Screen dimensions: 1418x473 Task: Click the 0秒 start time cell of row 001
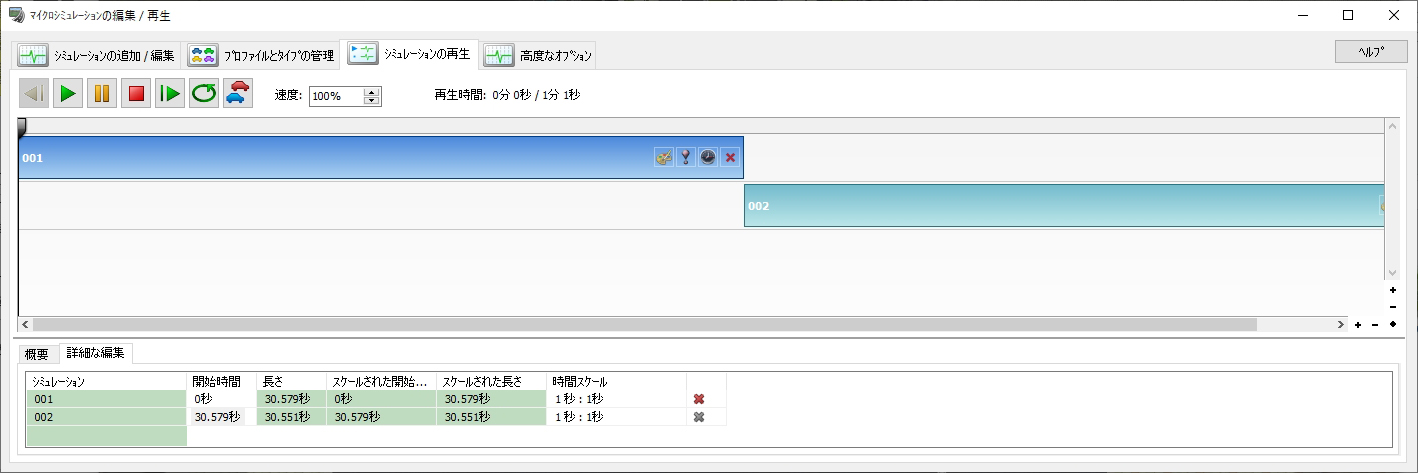[223, 399]
